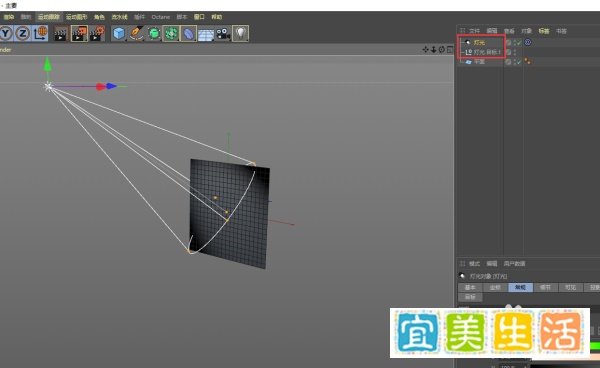The height and width of the screenshot is (368, 600).
Task: Open Object Manager 对象 menu
Action: point(527,31)
